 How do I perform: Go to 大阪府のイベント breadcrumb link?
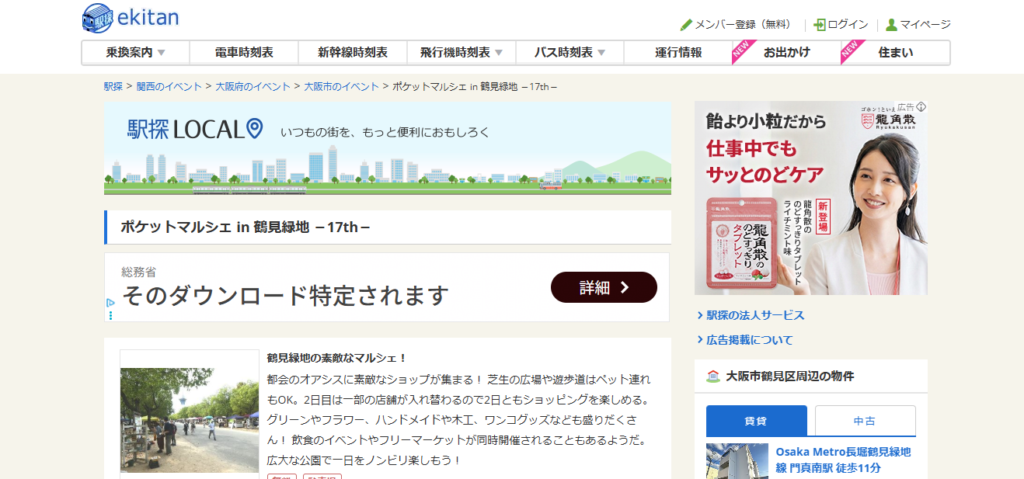pos(253,86)
